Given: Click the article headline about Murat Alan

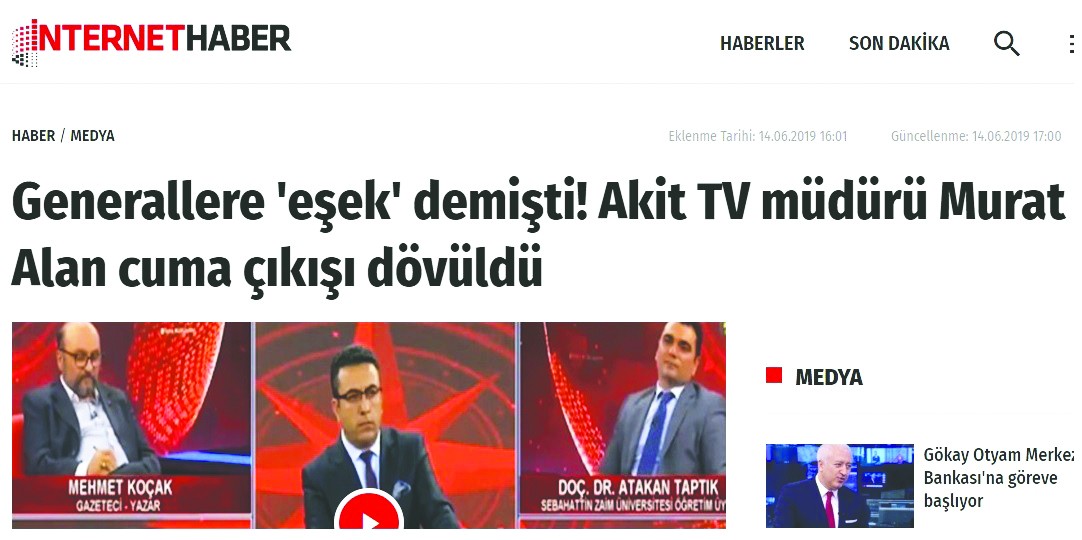Looking at the screenshot, I should (538, 234).
